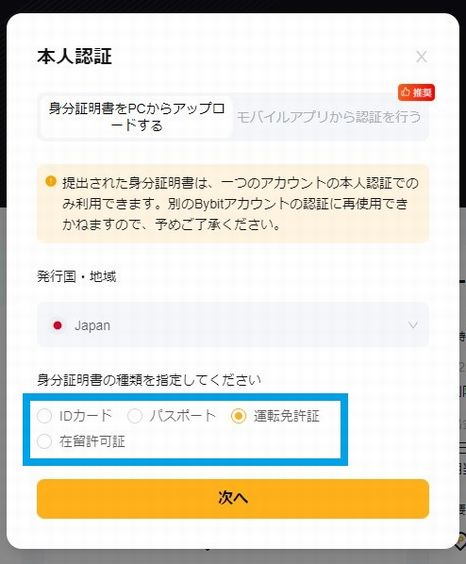
Task: Click the パスポート label text
Action: point(183,416)
